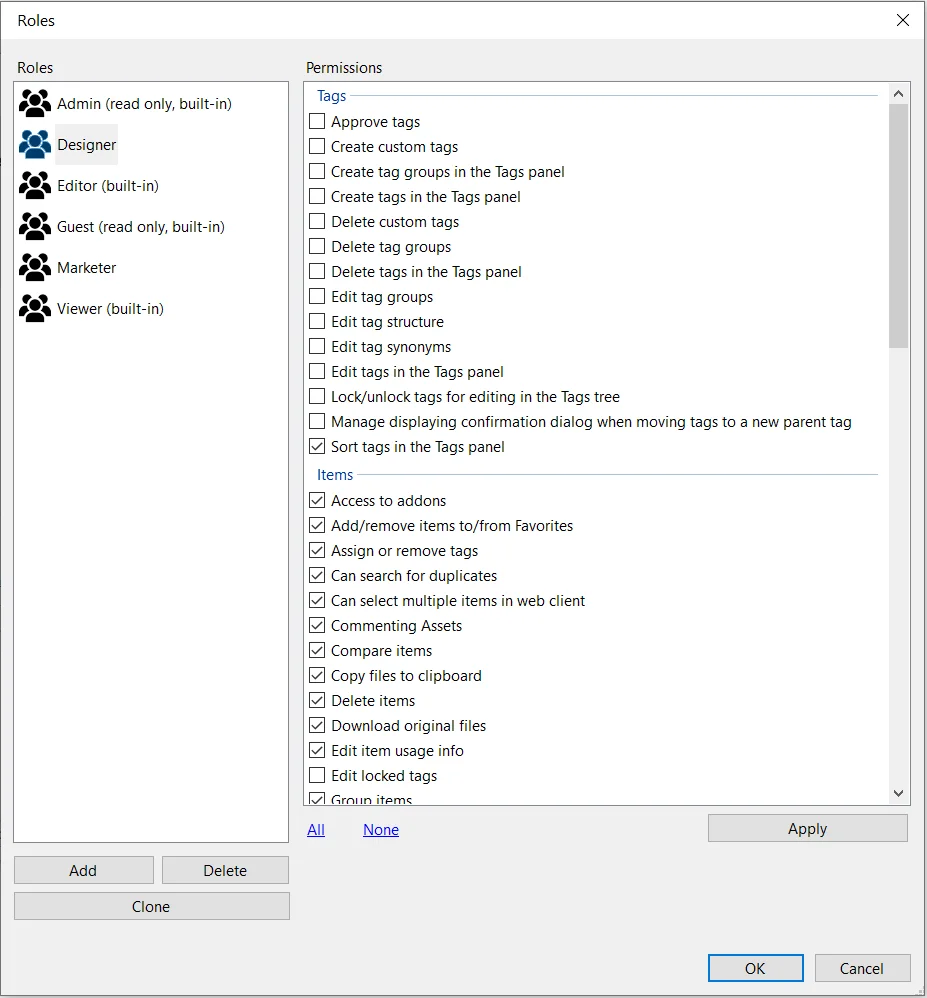Screen dimensions: 927x998
Task: Click the Tags section header
Action: tap(332, 95)
